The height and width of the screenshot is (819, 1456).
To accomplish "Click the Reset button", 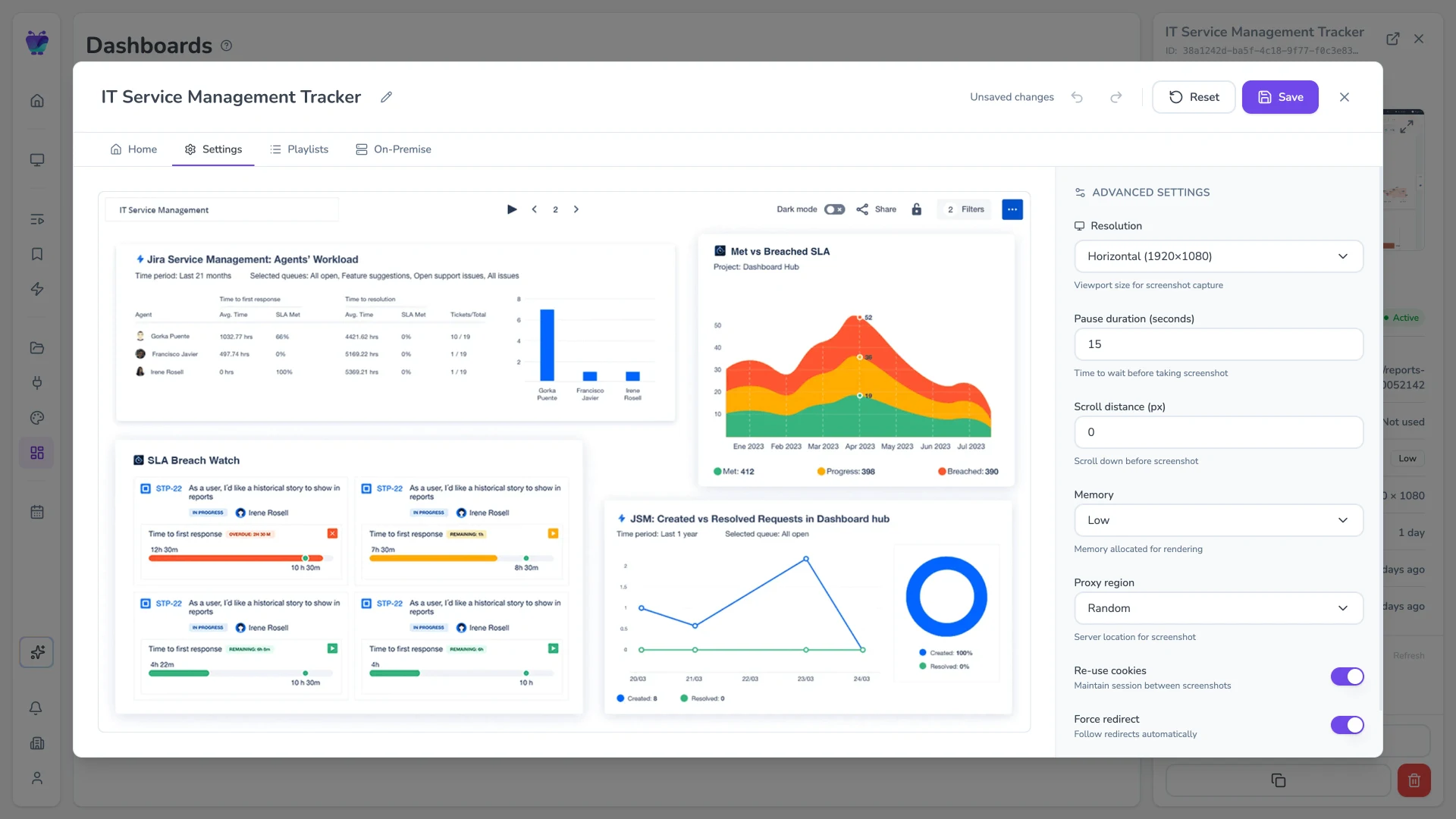I will (x=1194, y=97).
